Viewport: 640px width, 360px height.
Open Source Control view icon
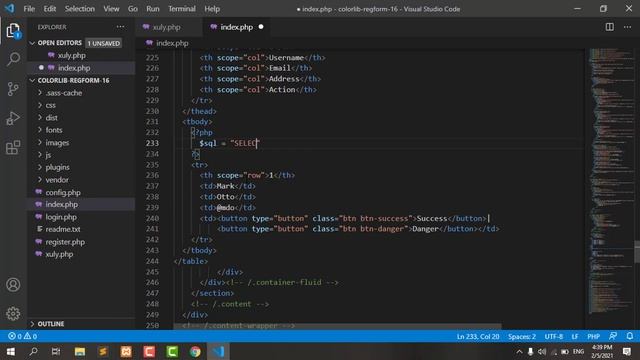click(13, 89)
